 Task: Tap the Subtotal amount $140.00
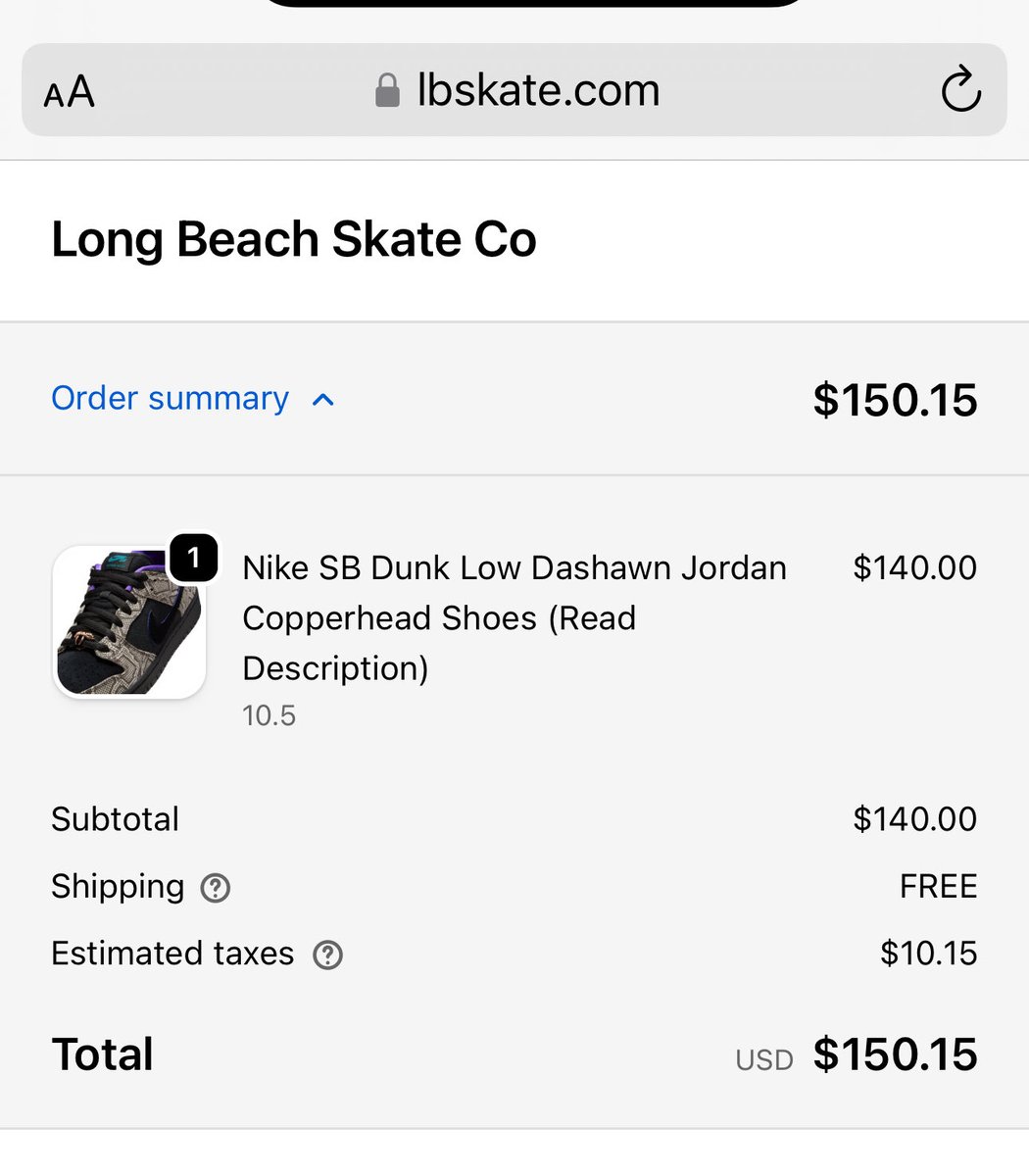pos(914,818)
